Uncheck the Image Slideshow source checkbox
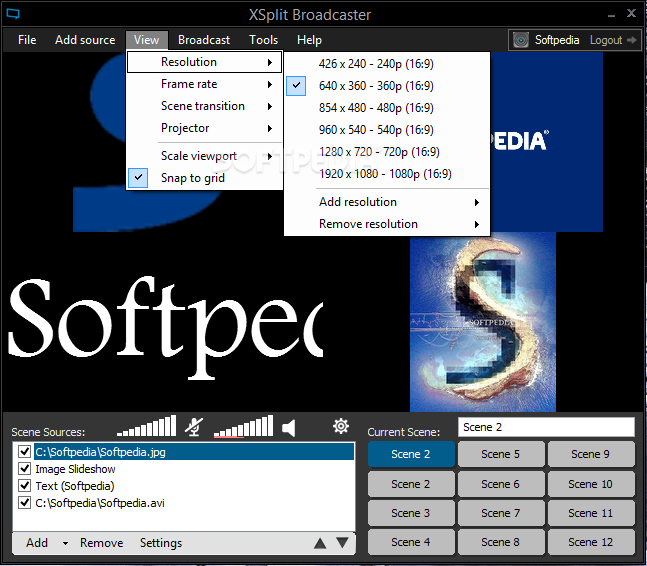 (x=24, y=469)
